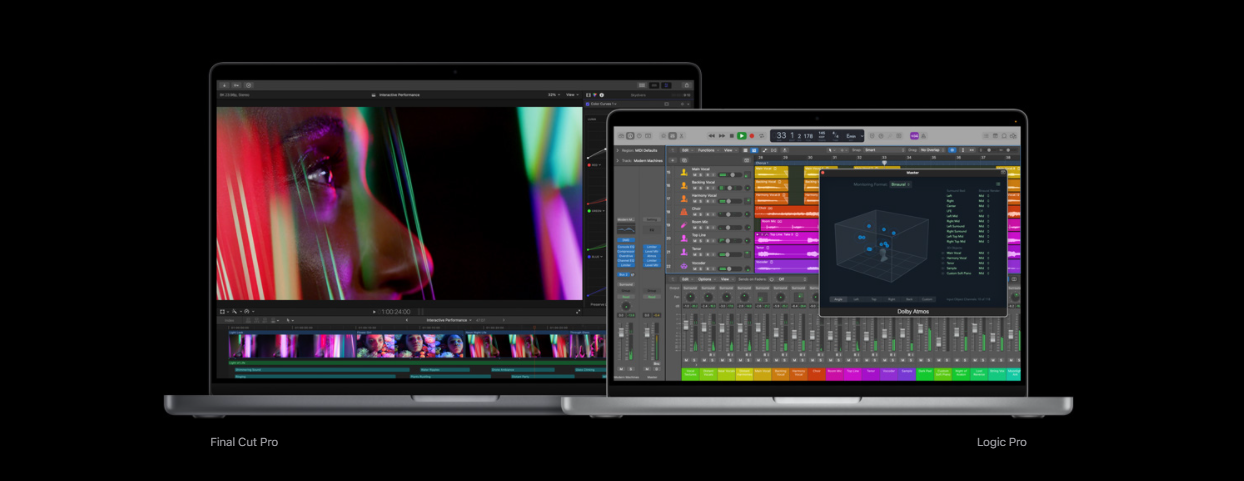Expand the Region MIDI Defaults disclosure
This screenshot has height=481, width=1244.
tap(617, 150)
